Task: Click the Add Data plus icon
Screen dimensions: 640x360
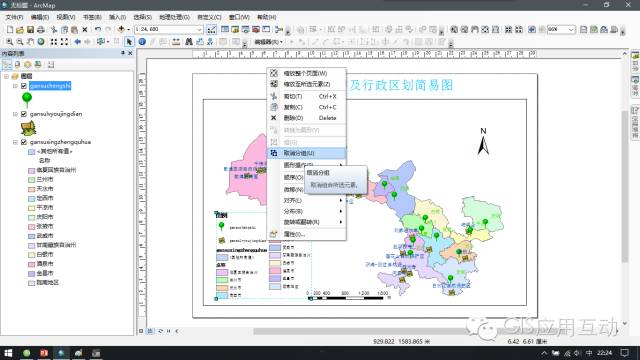Action: point(121,29)
